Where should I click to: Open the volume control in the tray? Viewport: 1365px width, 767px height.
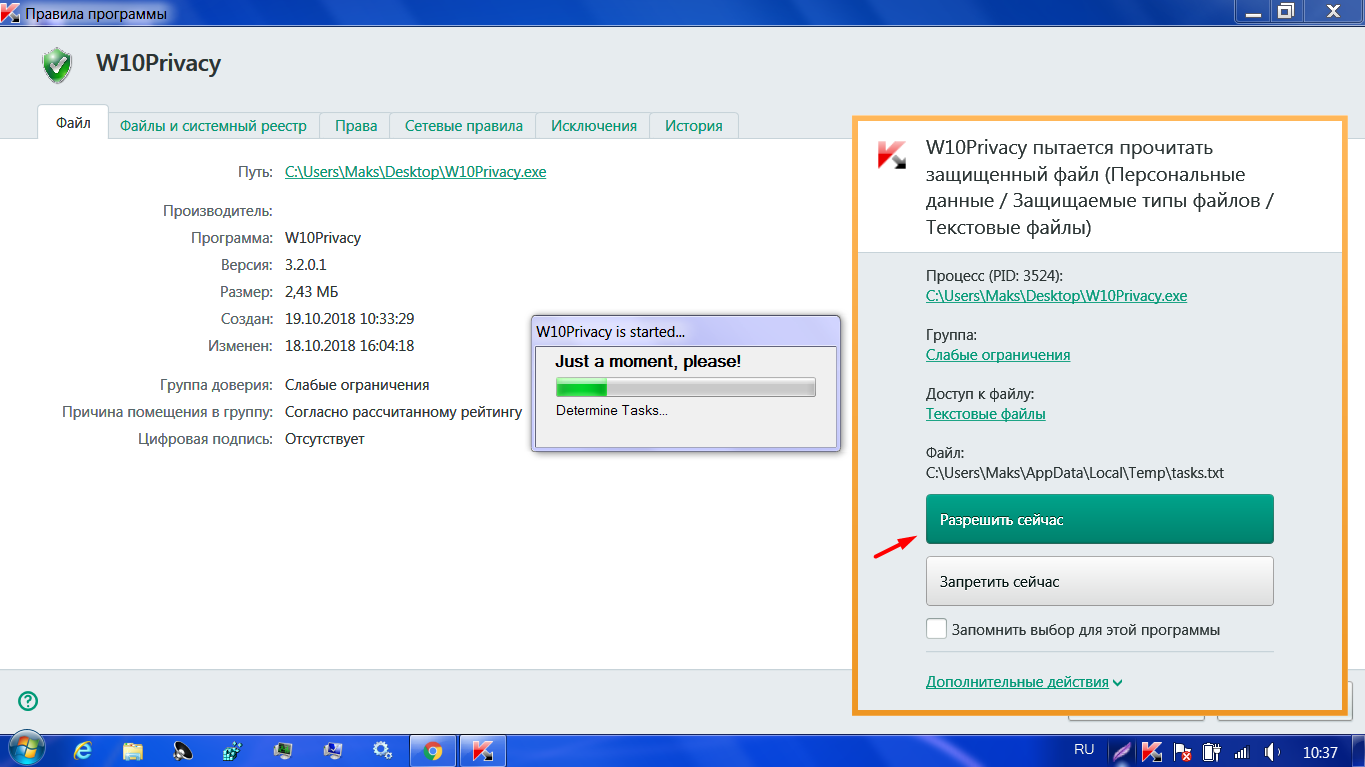point(1273,751)
